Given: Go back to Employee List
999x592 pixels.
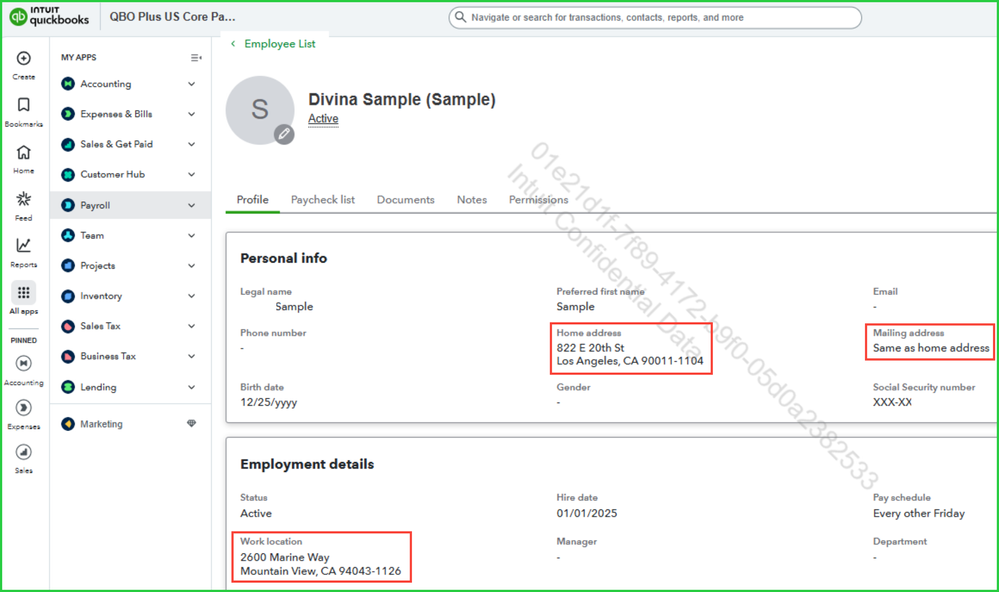Looking at the screenshot, I should click(x=273, y=43).
